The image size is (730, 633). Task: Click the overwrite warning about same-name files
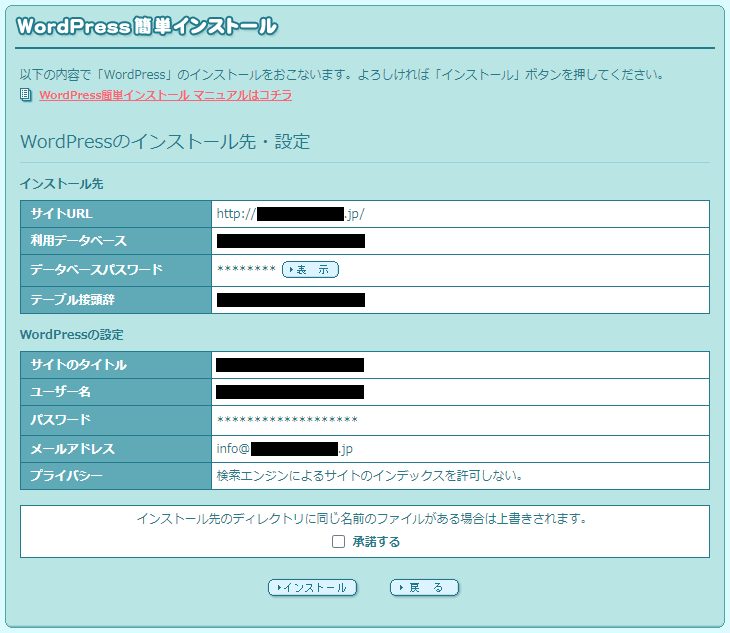click(362, 519)
